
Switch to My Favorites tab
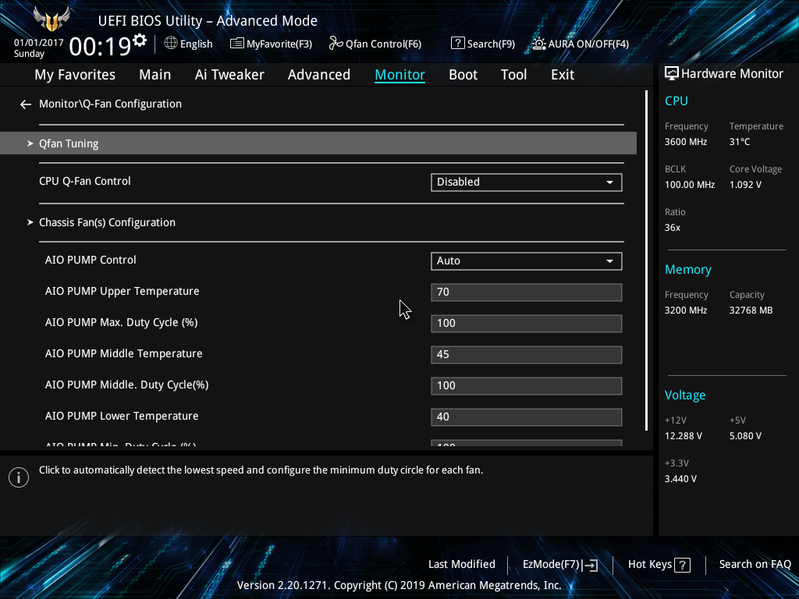(75, 75)
